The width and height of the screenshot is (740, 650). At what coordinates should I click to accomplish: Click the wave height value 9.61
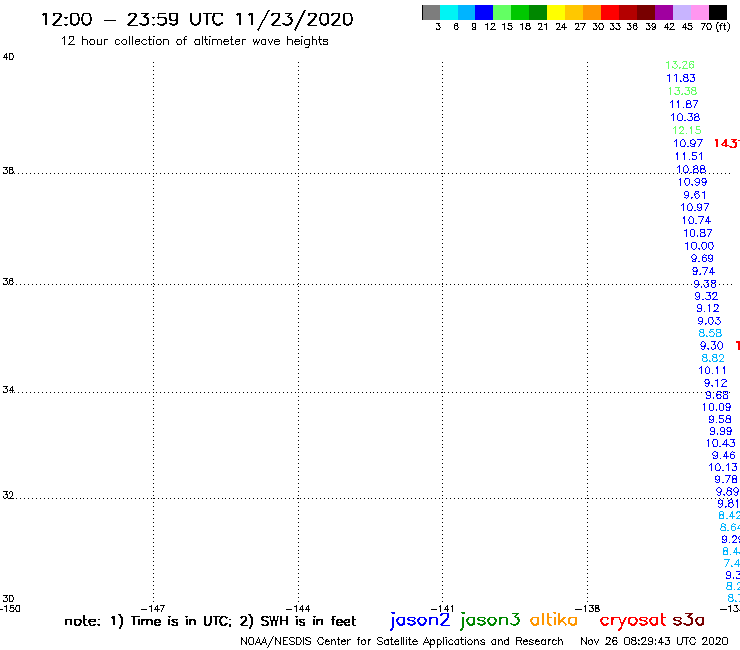695,194
